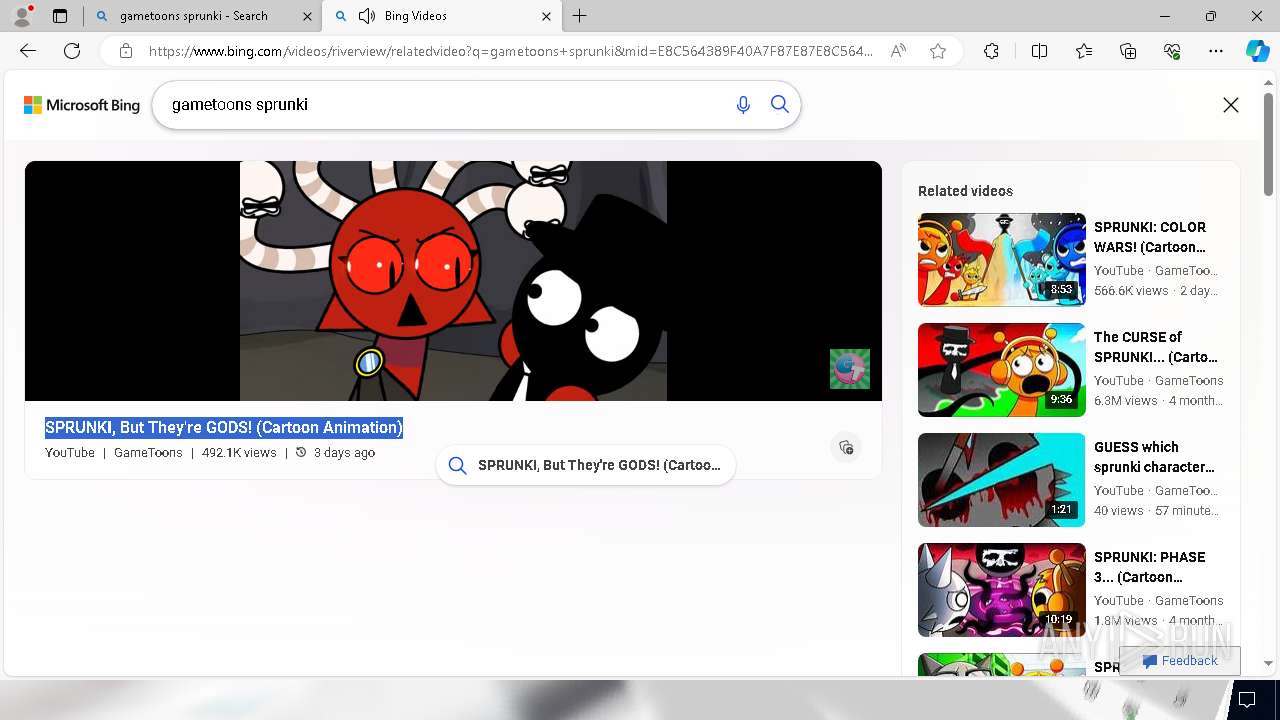1280x720 pixels.
Task: Open Settings and more menu
Action: [x=1216, y=51]
